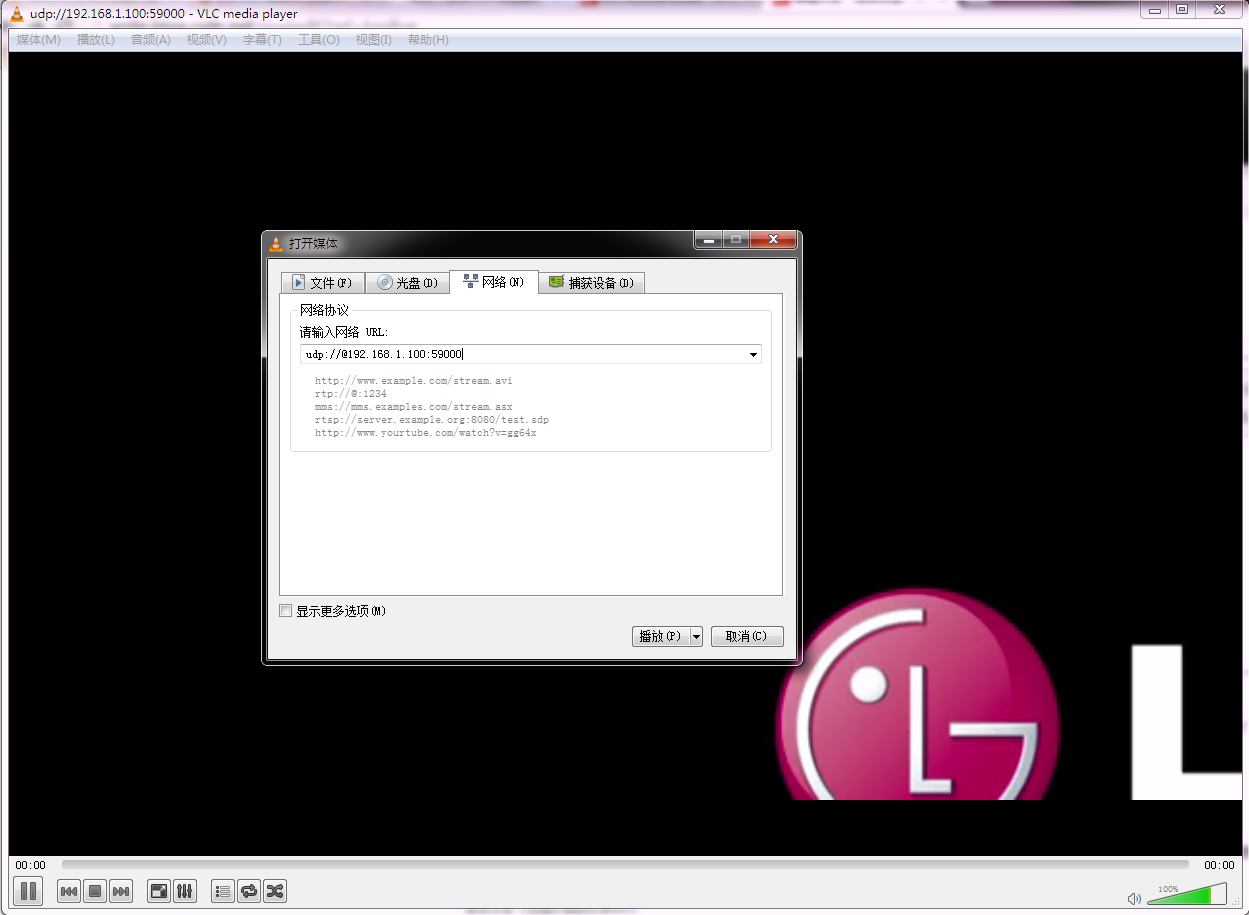The height and width of the screenshot is (915, 1249).
Task: Open the 音频(A) menu
Action: click(x=150, y=40)
